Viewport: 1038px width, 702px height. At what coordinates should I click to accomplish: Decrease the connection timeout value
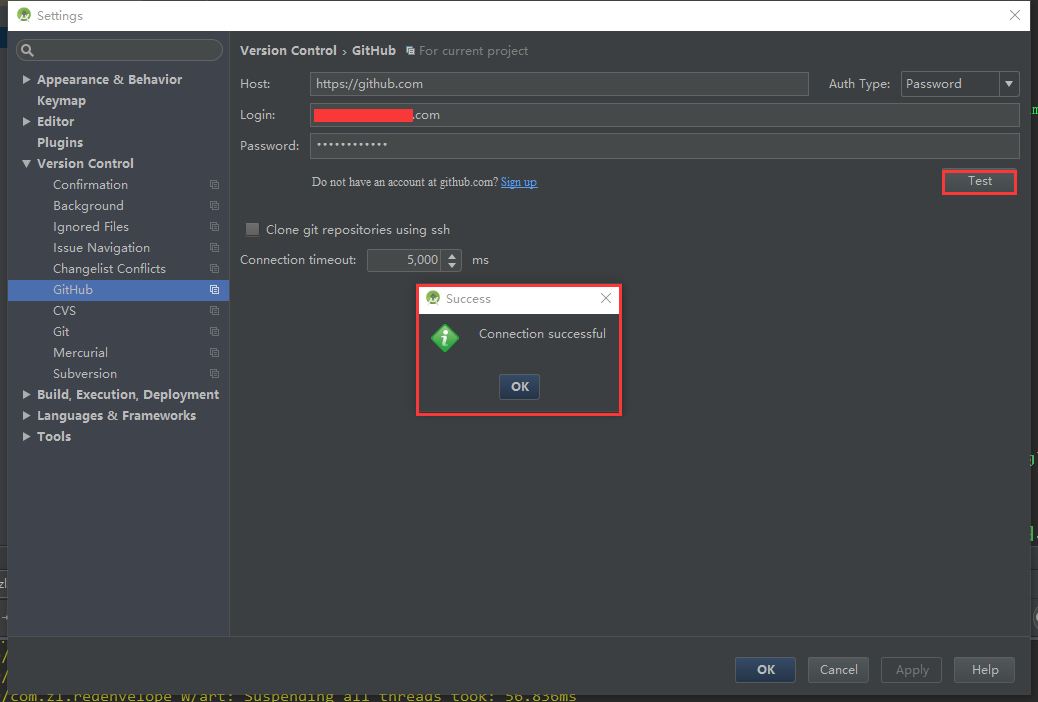pos(451,265)
